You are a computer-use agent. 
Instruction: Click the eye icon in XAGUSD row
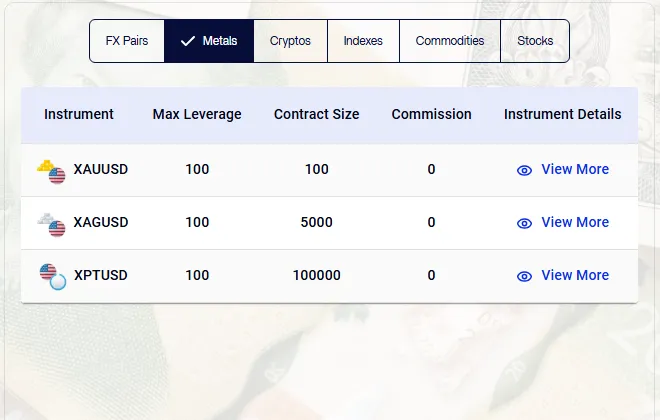524,223
